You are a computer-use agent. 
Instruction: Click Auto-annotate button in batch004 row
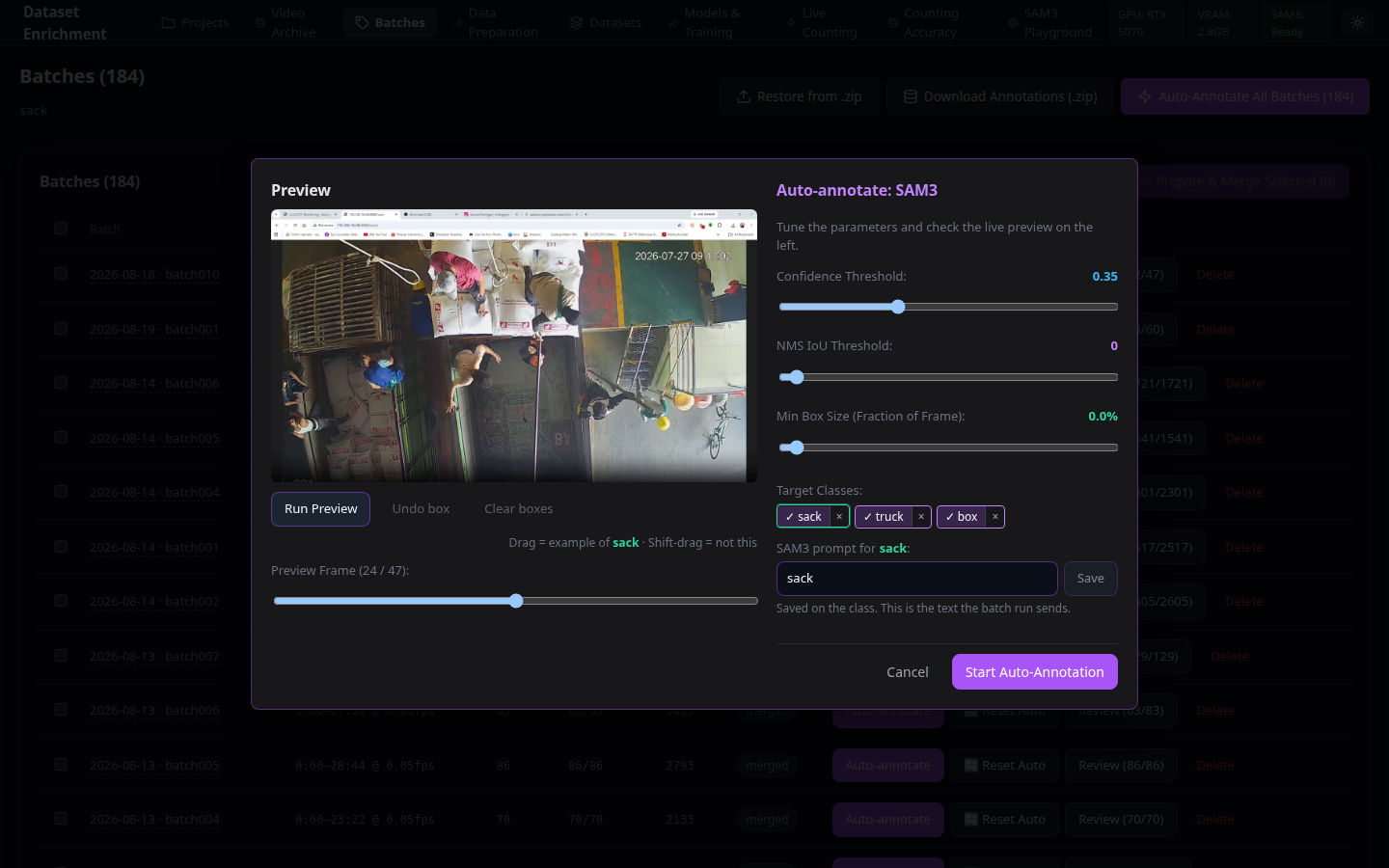887,819
